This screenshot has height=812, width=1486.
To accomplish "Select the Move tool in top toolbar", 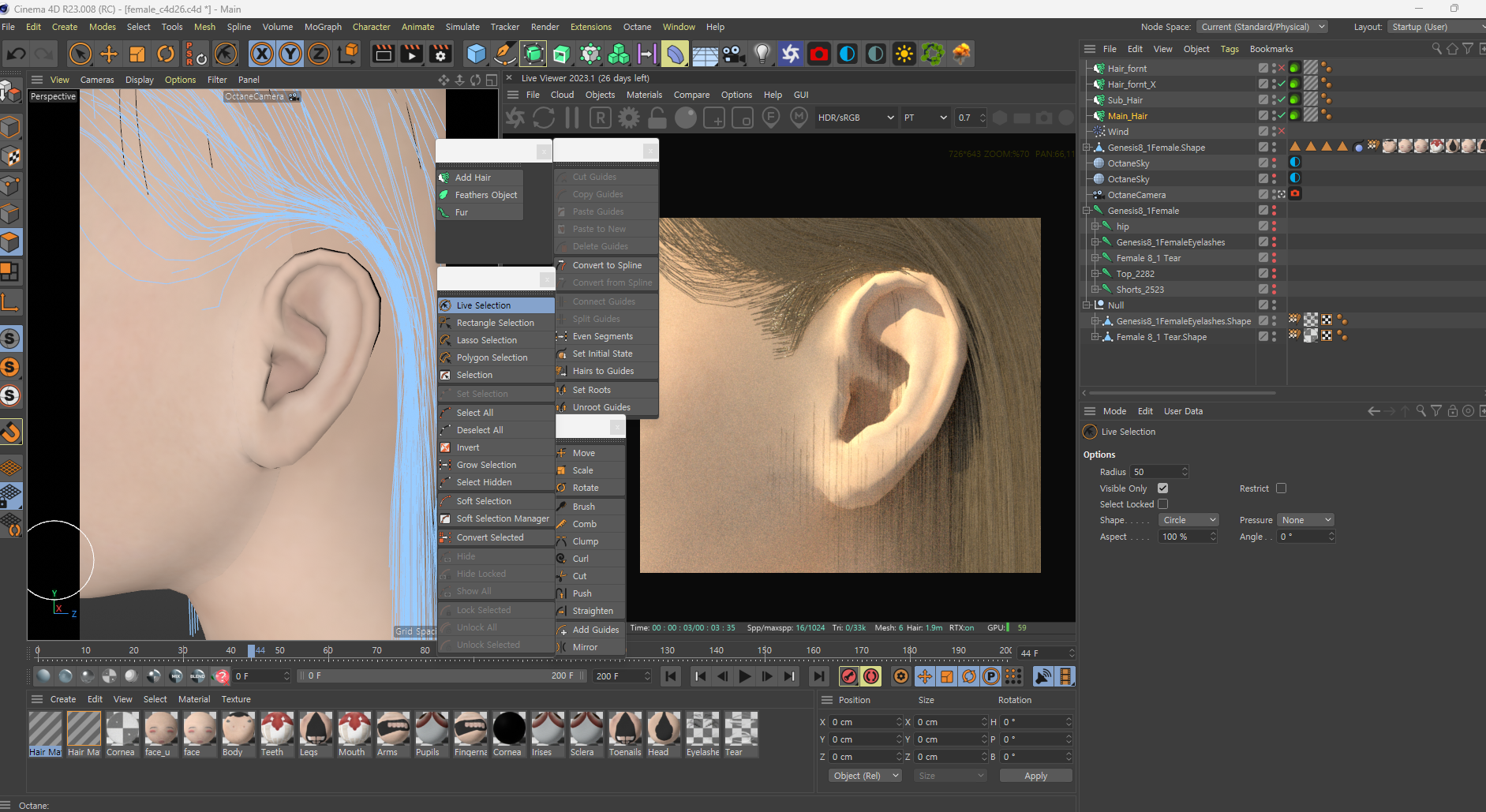I will pyautogui.click(x=109, y=54).
